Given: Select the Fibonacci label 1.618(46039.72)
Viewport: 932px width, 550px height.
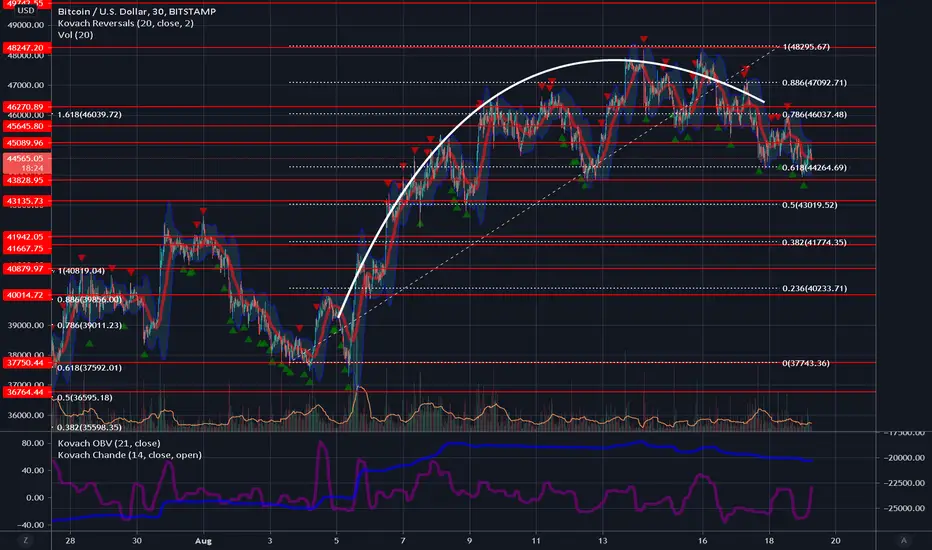Looking at the screenshot, I should 90,114.
